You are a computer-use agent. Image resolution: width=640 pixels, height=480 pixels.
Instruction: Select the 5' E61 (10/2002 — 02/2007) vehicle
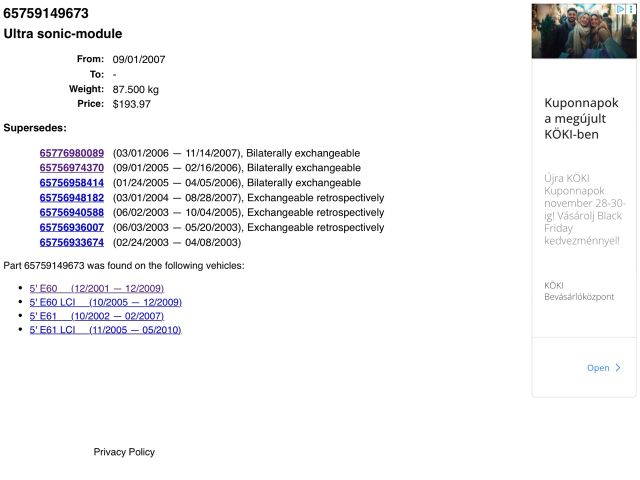[96, 316]
